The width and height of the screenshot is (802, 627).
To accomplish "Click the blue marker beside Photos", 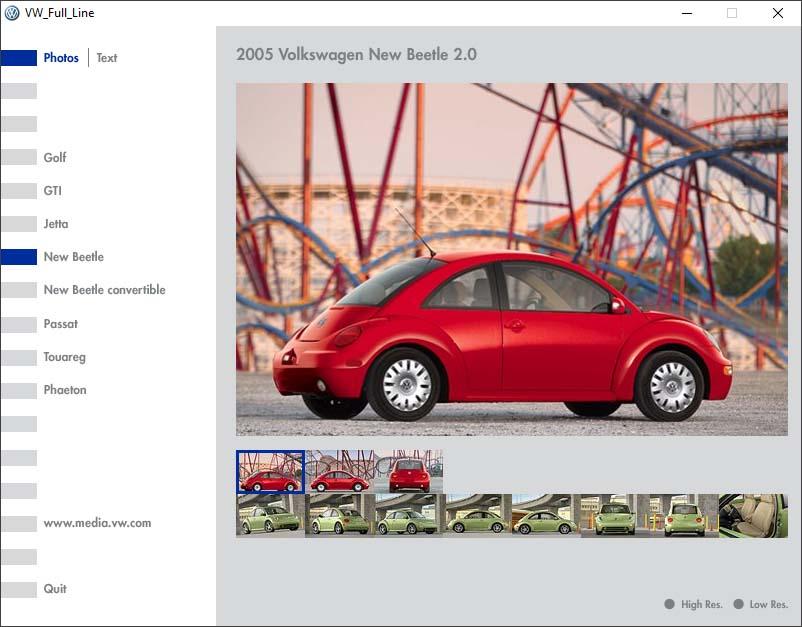I will pyautogui.click(x=19, y=58).
